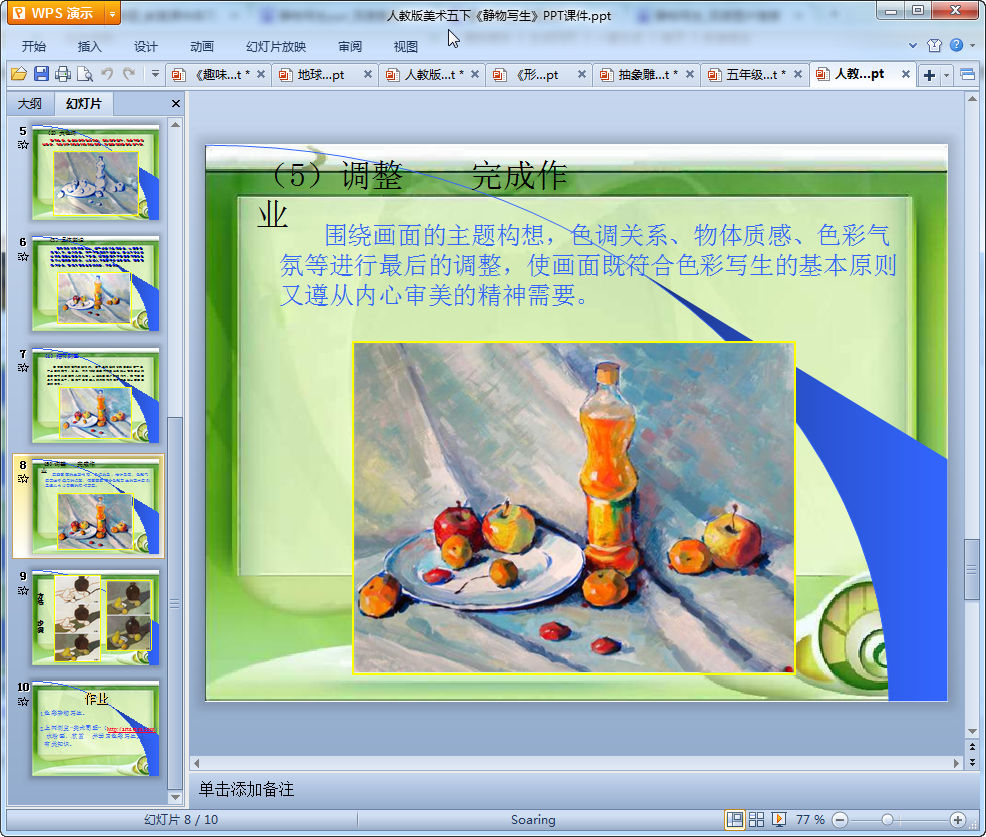The width and height of the screenshot is (986, 837).
Task: Close the active 人教...pt tab
Action: [x=906, y=74]
